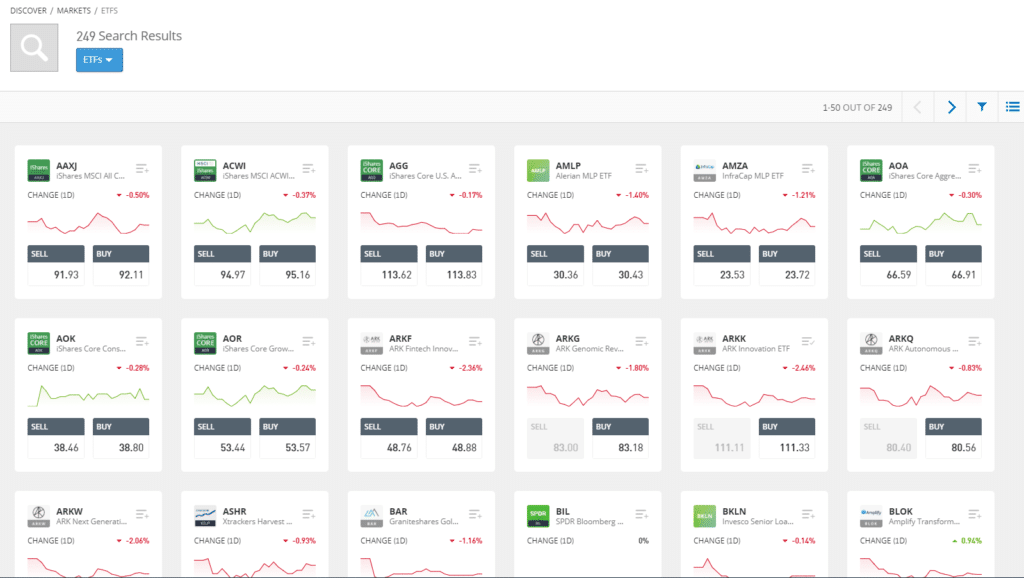Open the ARK Genomic ARKG logo
Image resolution: width=1024 pixels, height=578 pixels.
pyautogui.click(x=537, y=342)
